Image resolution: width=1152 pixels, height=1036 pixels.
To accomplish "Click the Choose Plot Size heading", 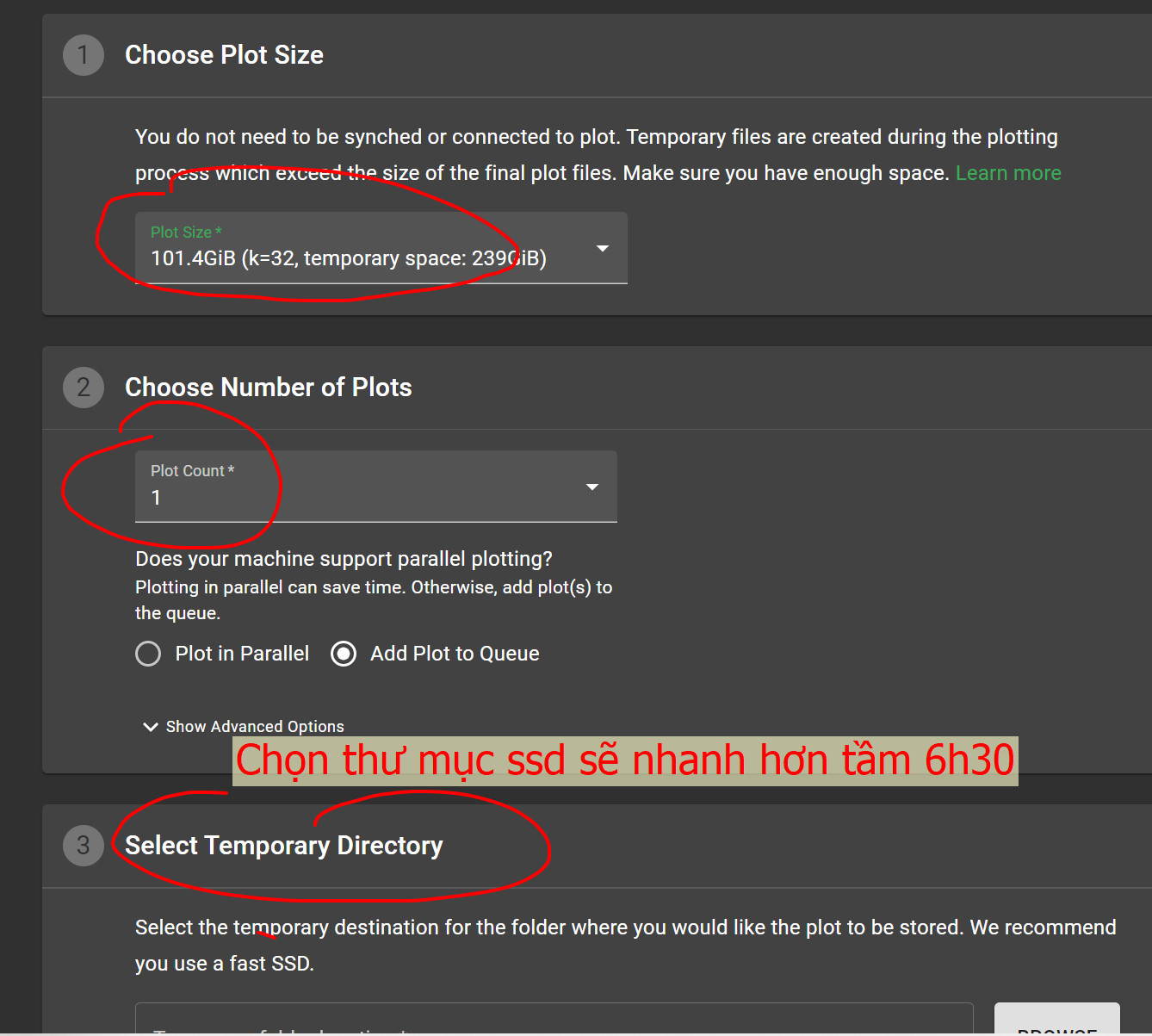I will (x=224, y=55).
